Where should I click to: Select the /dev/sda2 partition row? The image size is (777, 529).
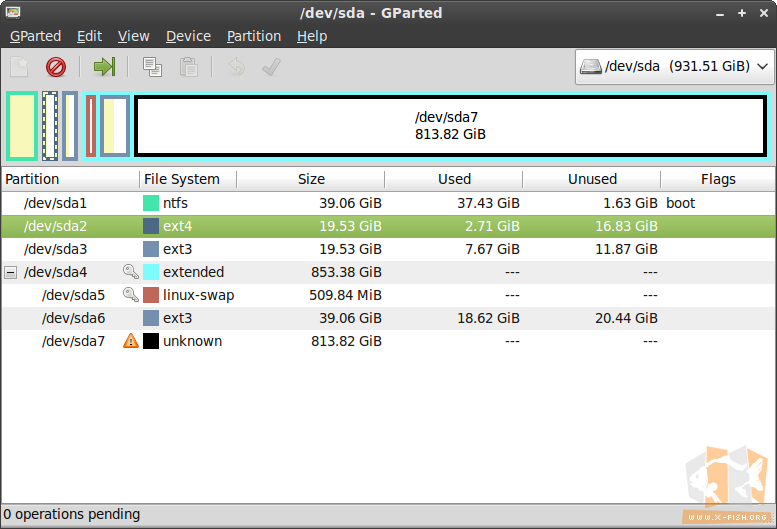pyautogui.click(x=388, y=226)
